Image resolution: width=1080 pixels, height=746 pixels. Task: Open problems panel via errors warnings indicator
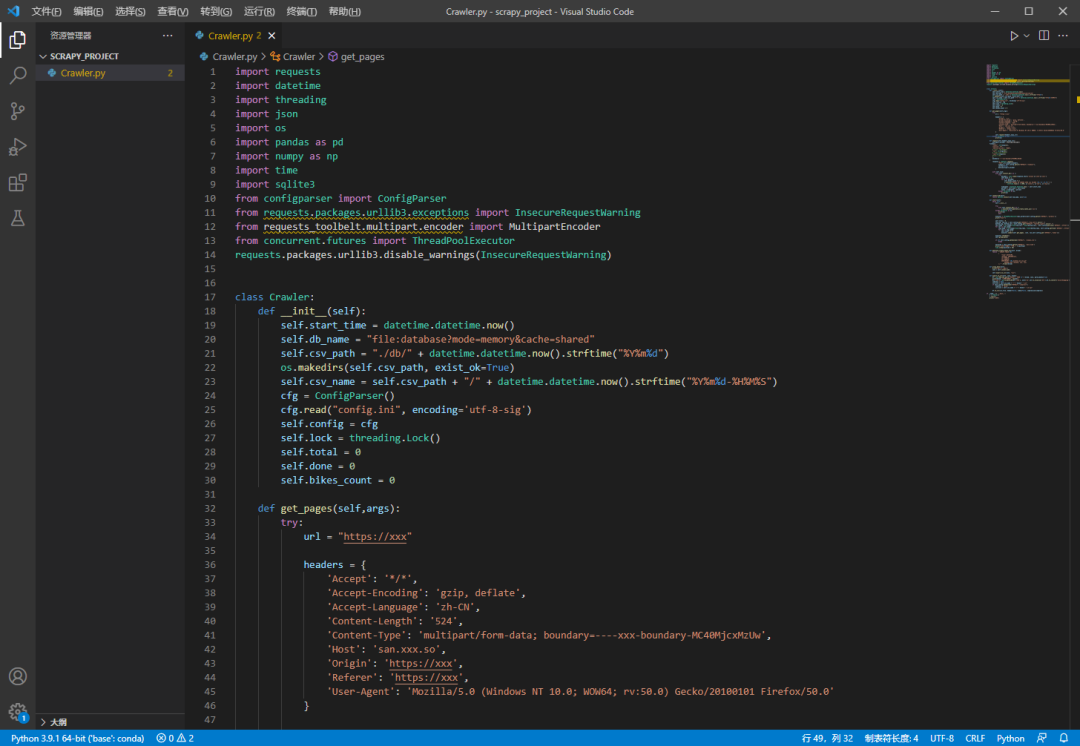175,738
